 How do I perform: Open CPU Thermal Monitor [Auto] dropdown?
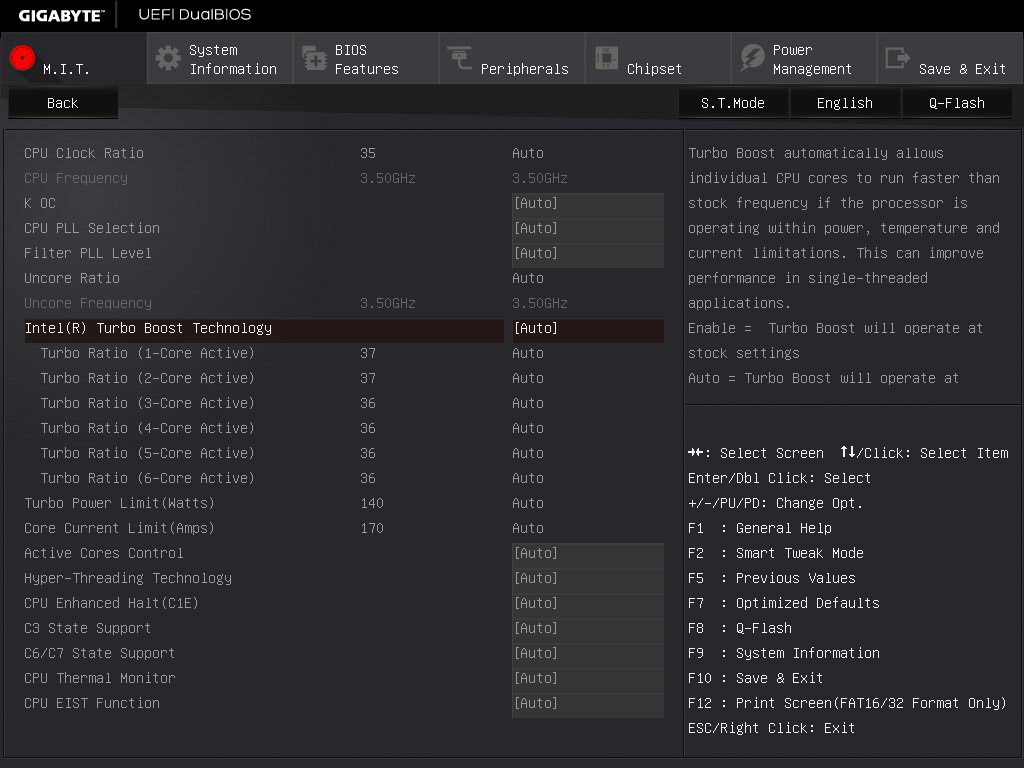point(588,678)
